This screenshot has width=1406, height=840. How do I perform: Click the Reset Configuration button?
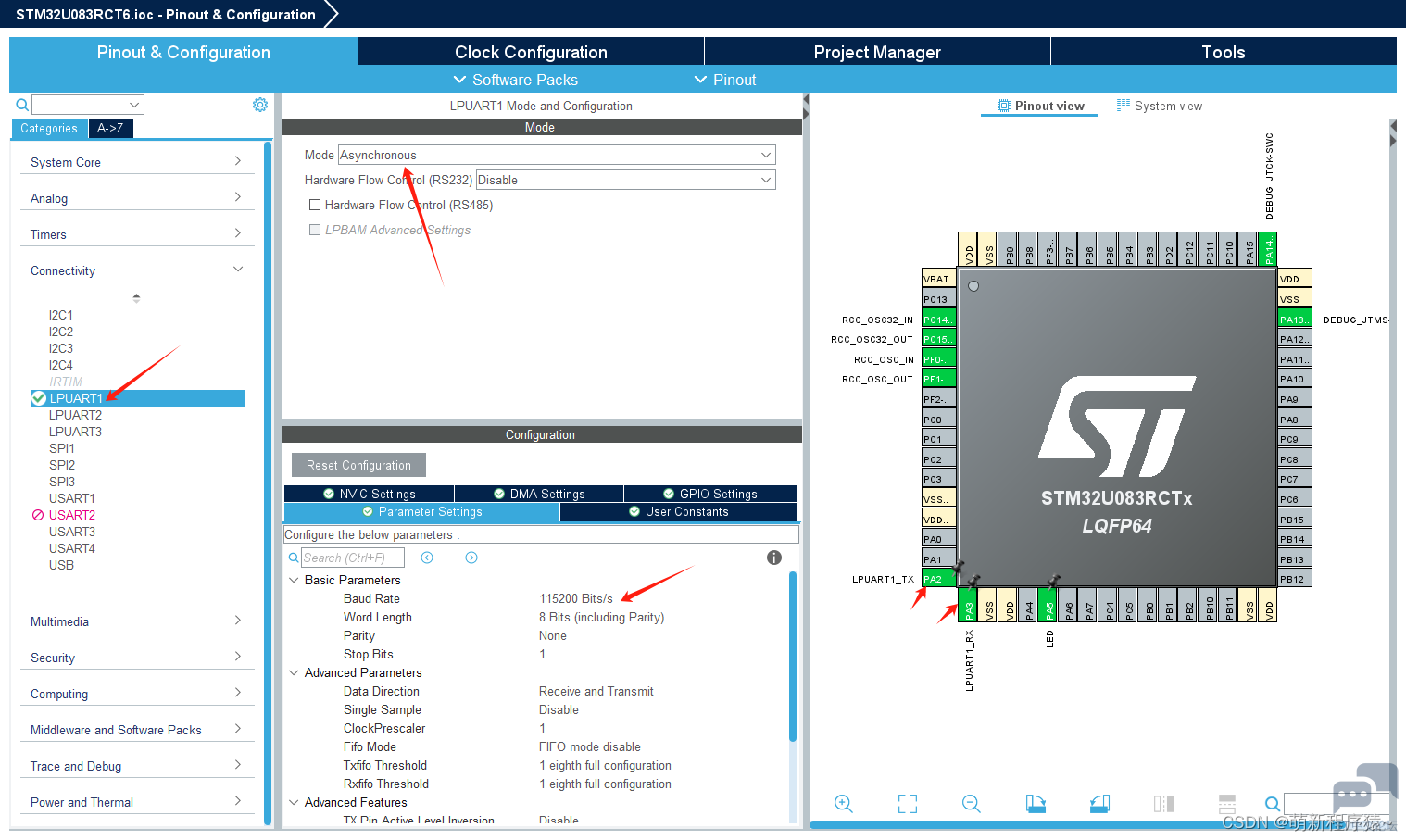358,465
